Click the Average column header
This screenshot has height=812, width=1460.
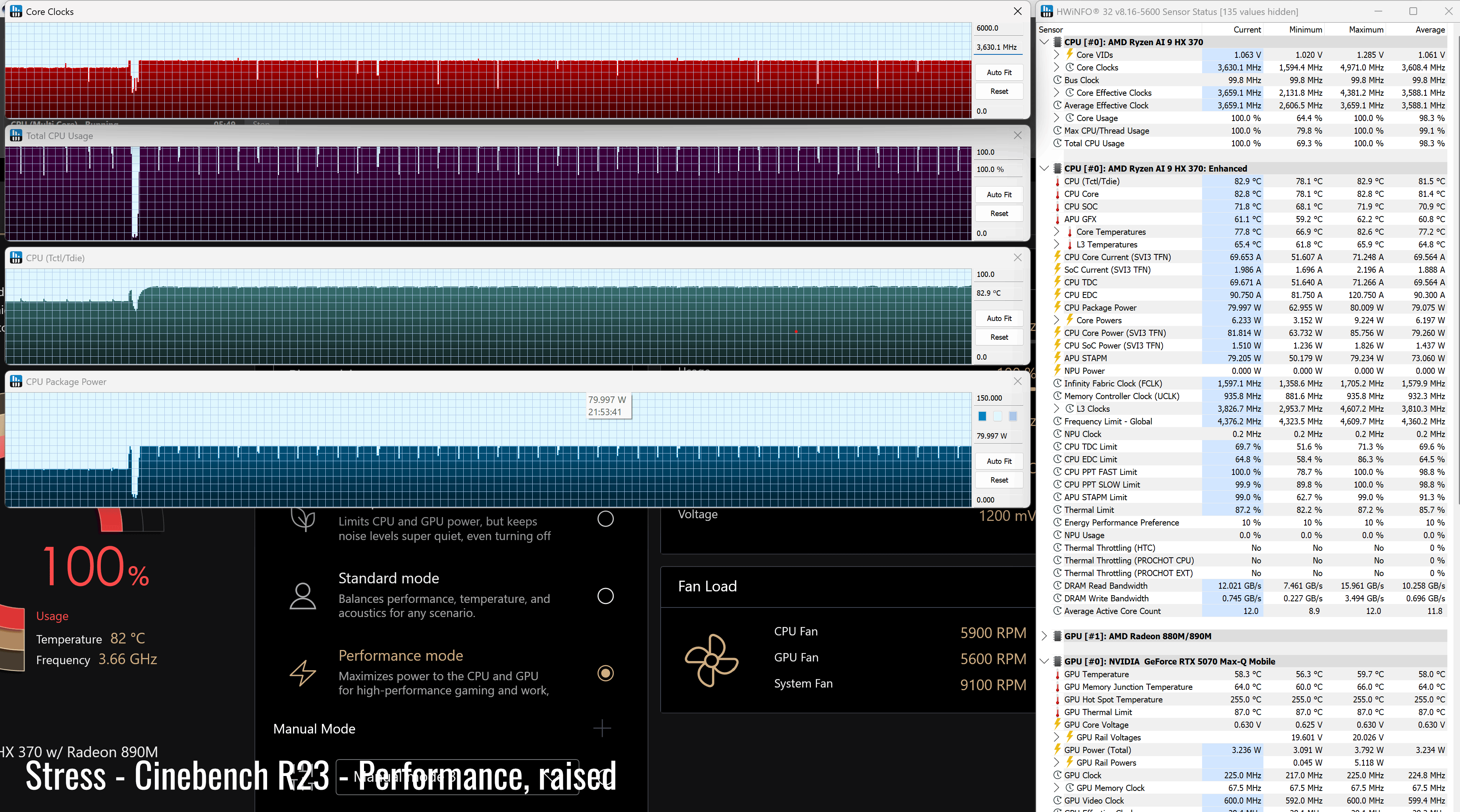1416,29
